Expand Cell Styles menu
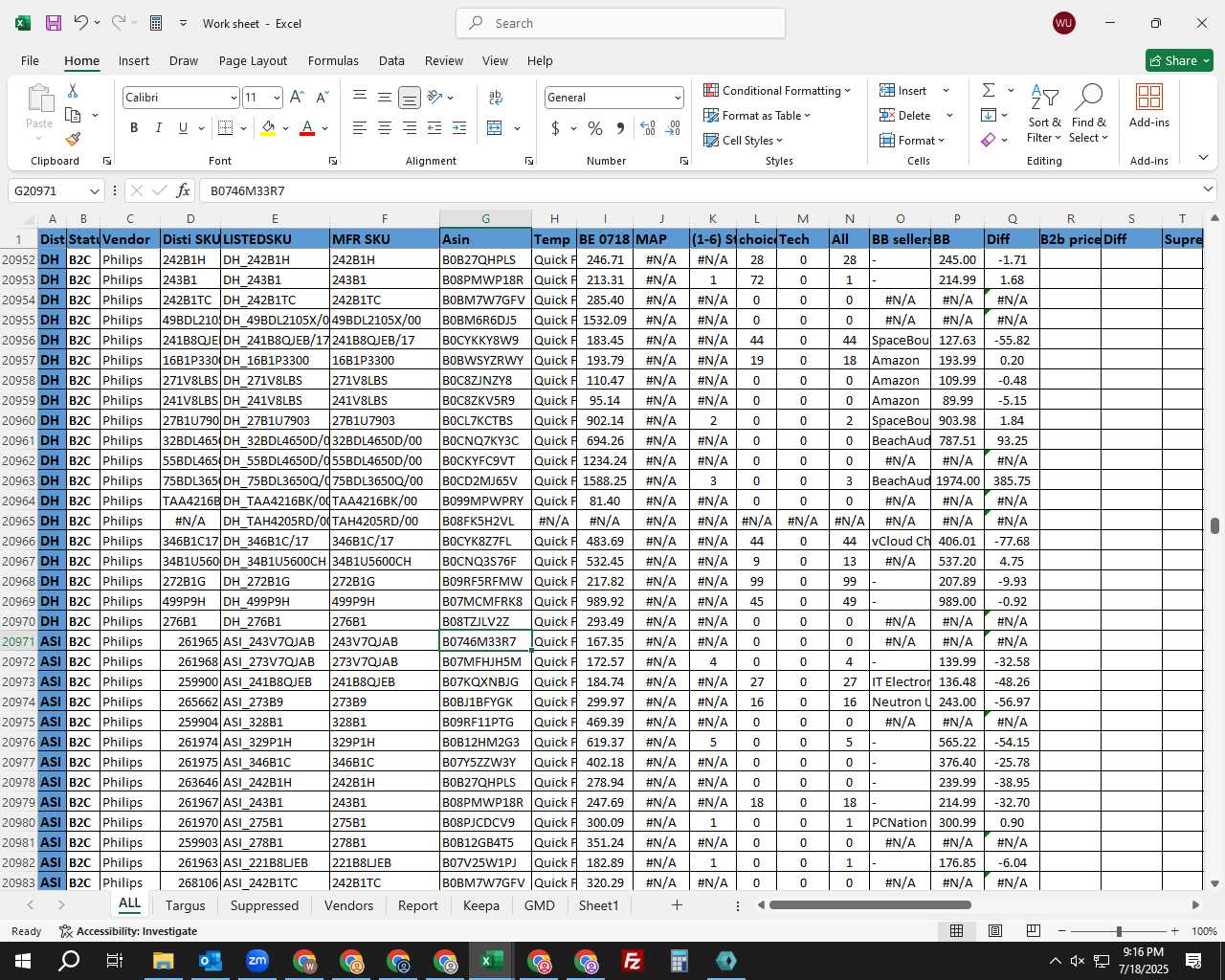1225x980 pixels. click(x=743, y=141)
